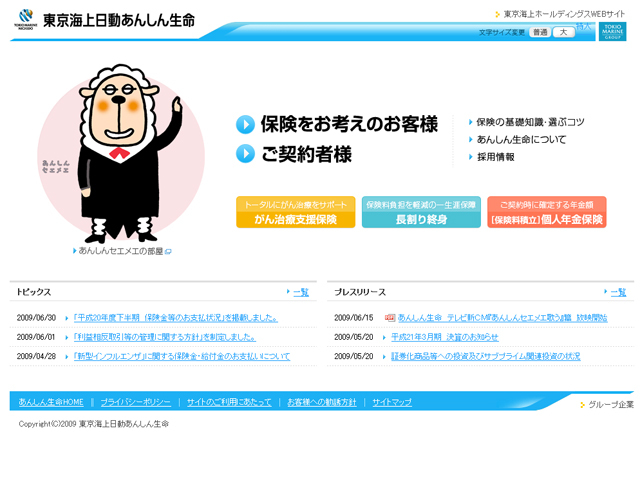The height and width of the screenshot is (480, 640).
Task: Click the arrow bullet before プレスリリース 一覧
Action: tap(605, 291)
